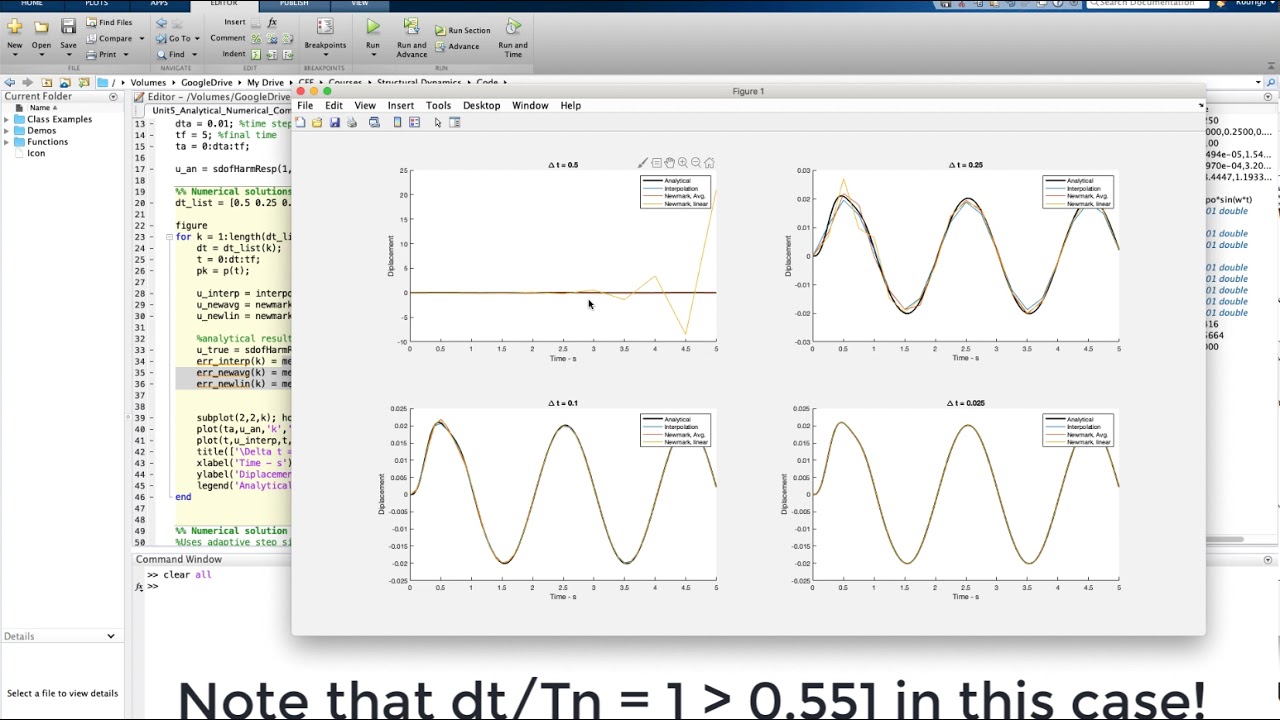Click New Figure icon in figure toolbar
Screen dimensions: 1280x720
[300, 122]
